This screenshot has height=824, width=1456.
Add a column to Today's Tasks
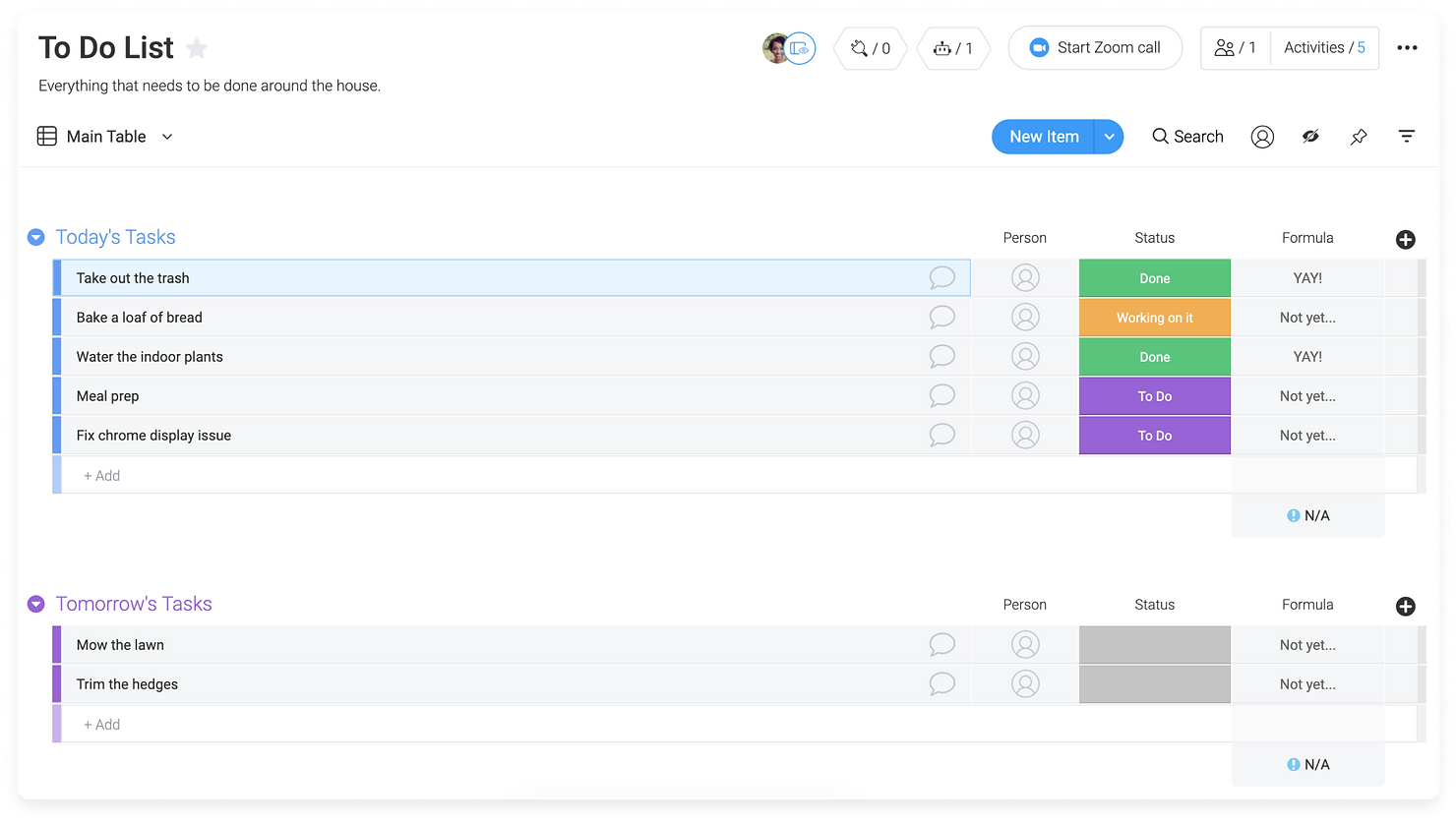(1406, 239)
